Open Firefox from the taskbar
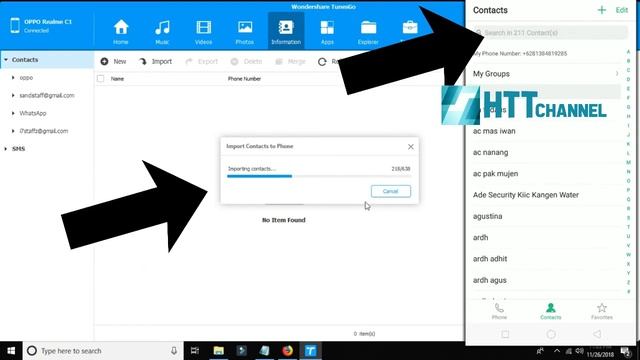The height and width of the screenshot is (360, 640). [x=287, y=351]
